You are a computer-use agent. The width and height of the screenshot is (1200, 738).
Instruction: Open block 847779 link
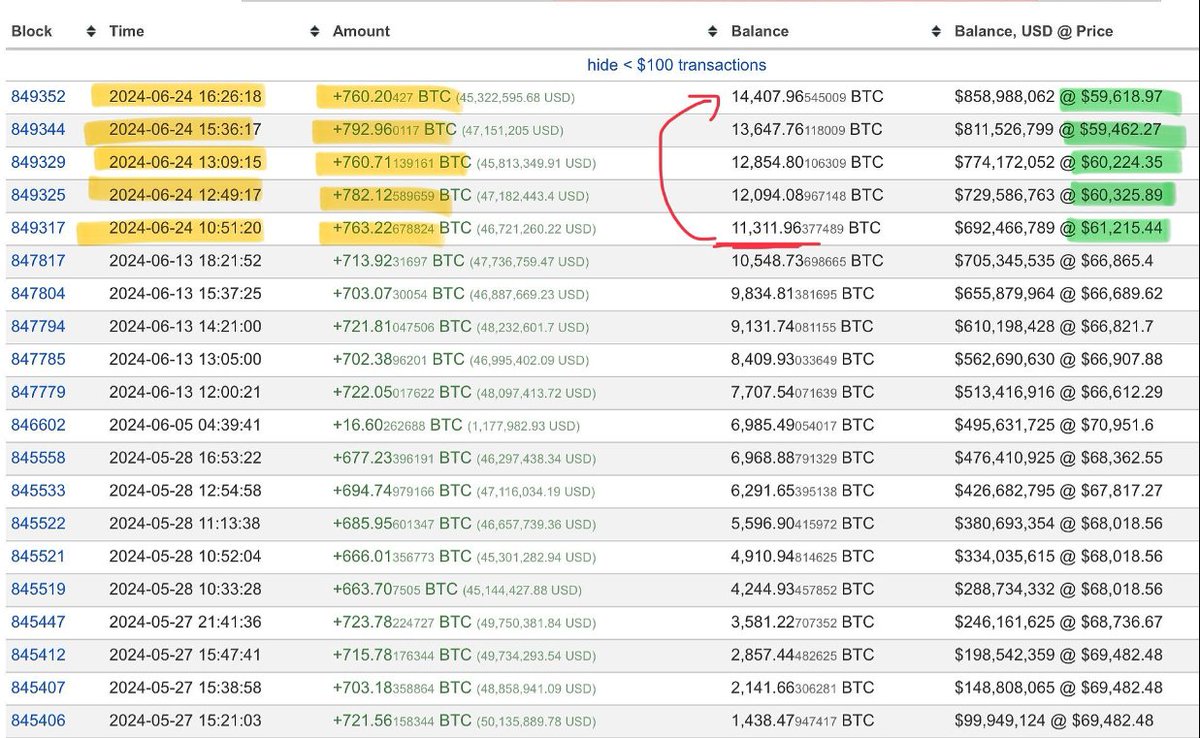pyautogui.click(x=38, y=392)
